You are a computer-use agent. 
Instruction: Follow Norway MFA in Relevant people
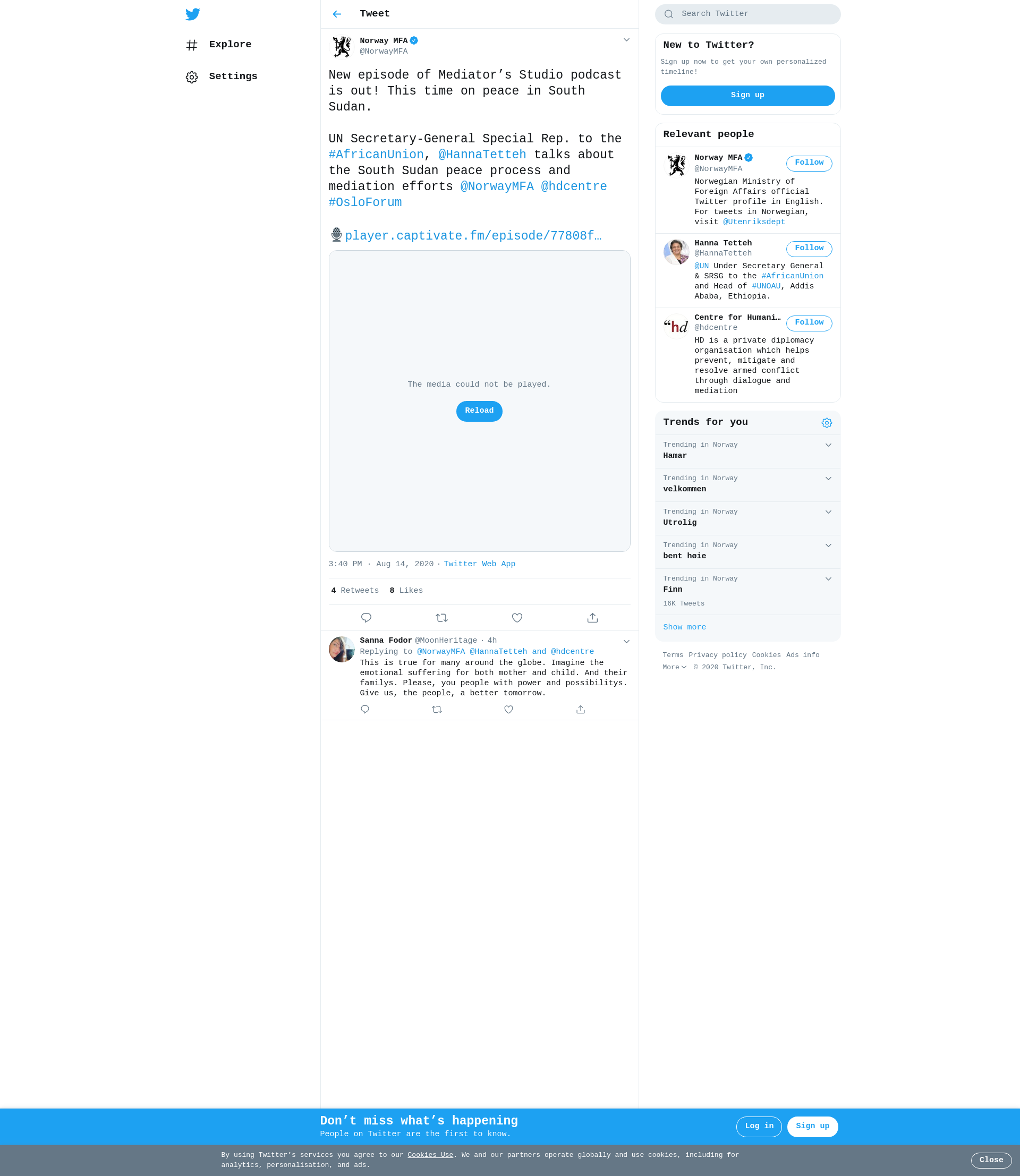pos(809,164)
